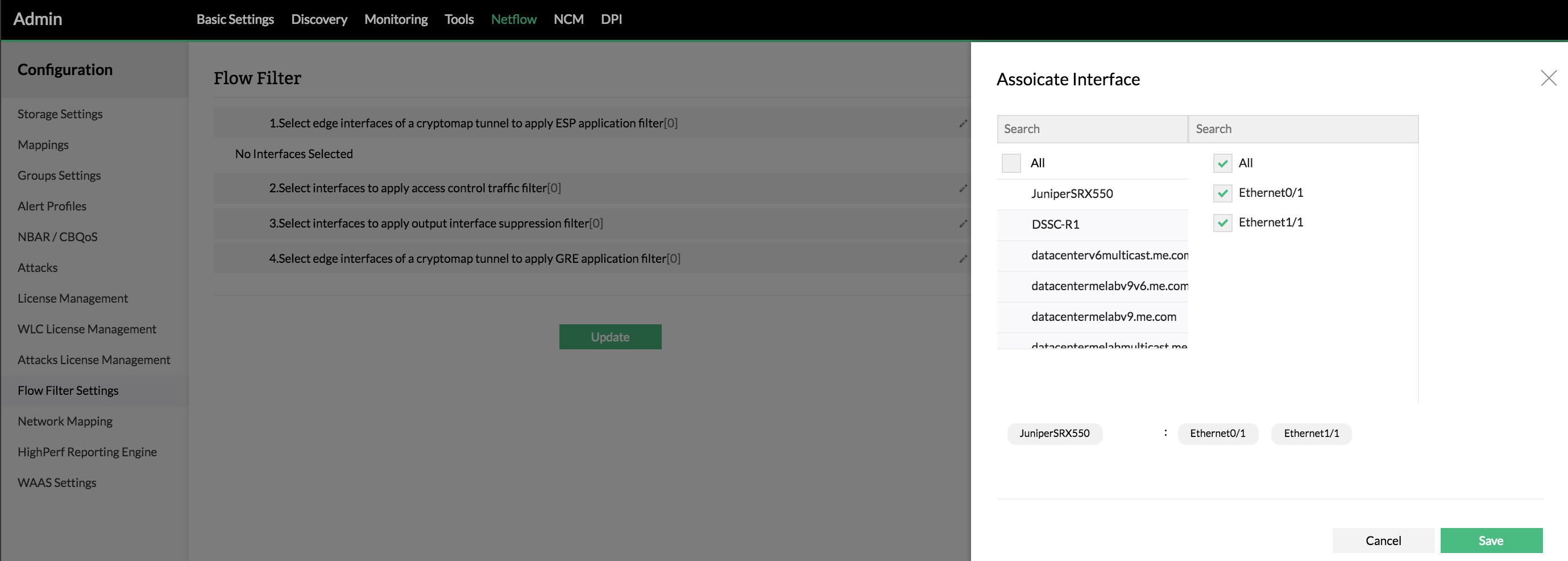
Task: Edit the access control traffic filter
Action: pos(963,188)
